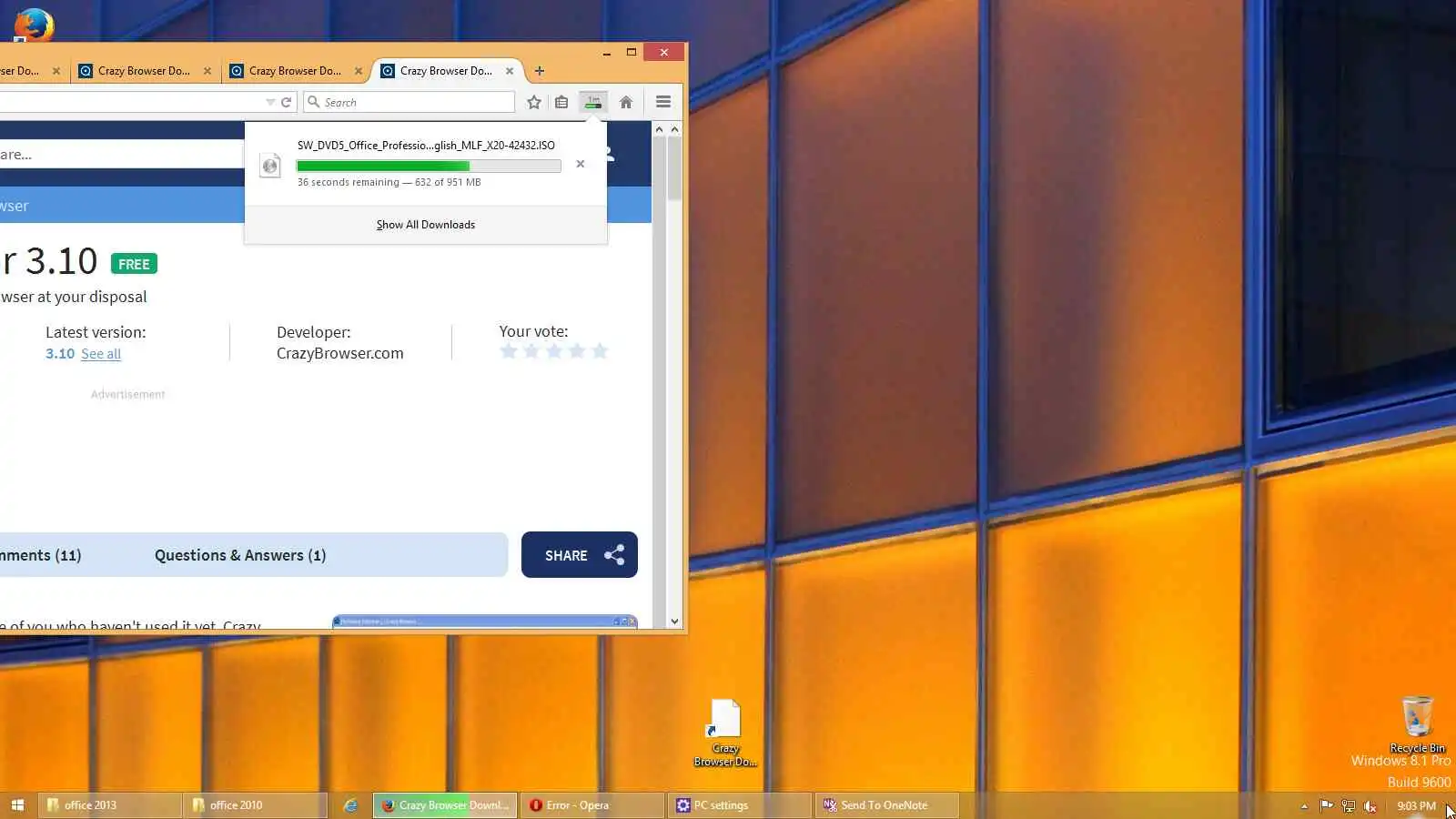
Task: Click the Firefox Crazy Browser Download taskbar button
Action: point(445,805)
